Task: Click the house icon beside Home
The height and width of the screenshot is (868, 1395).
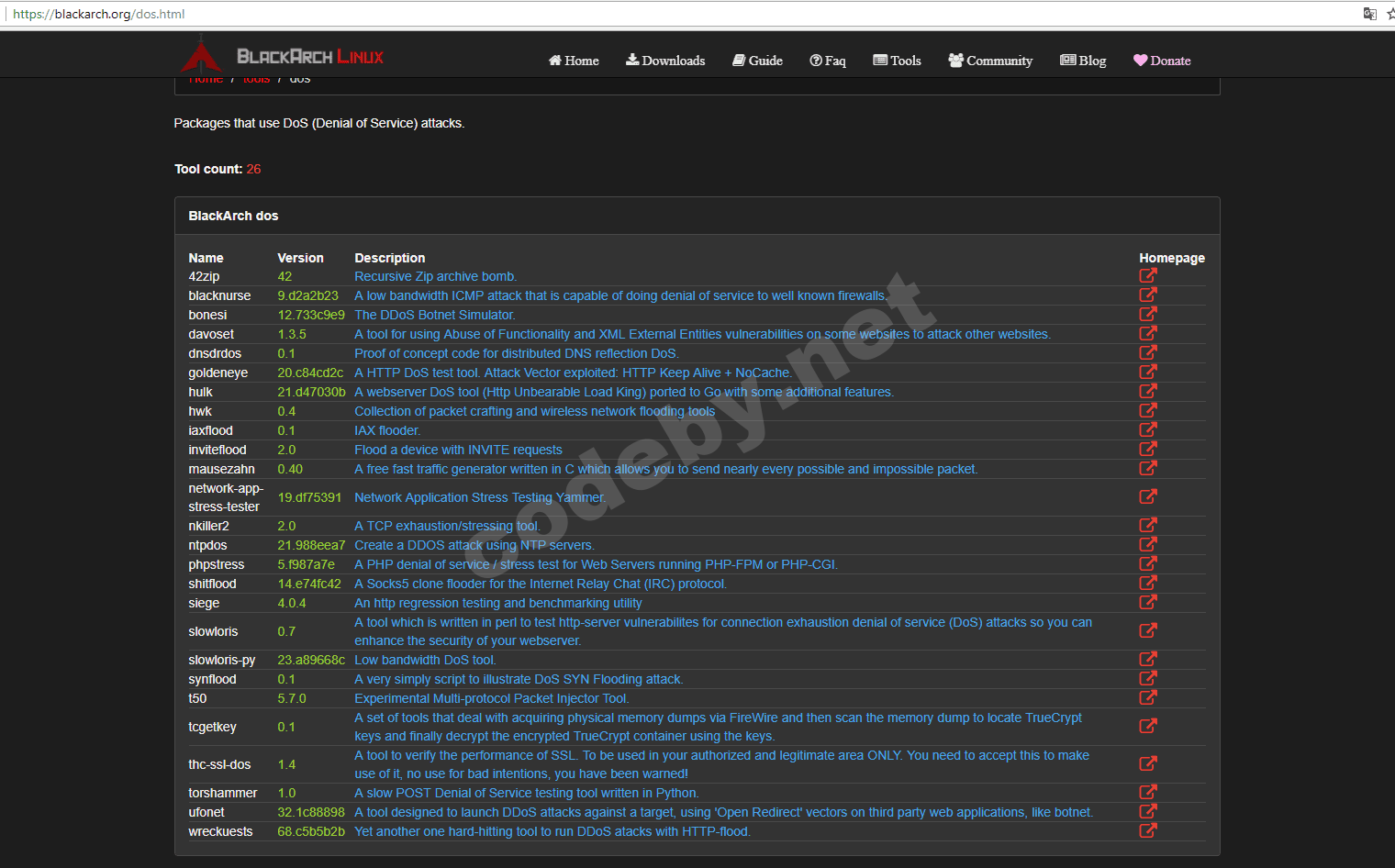Action: coord(553,60)
